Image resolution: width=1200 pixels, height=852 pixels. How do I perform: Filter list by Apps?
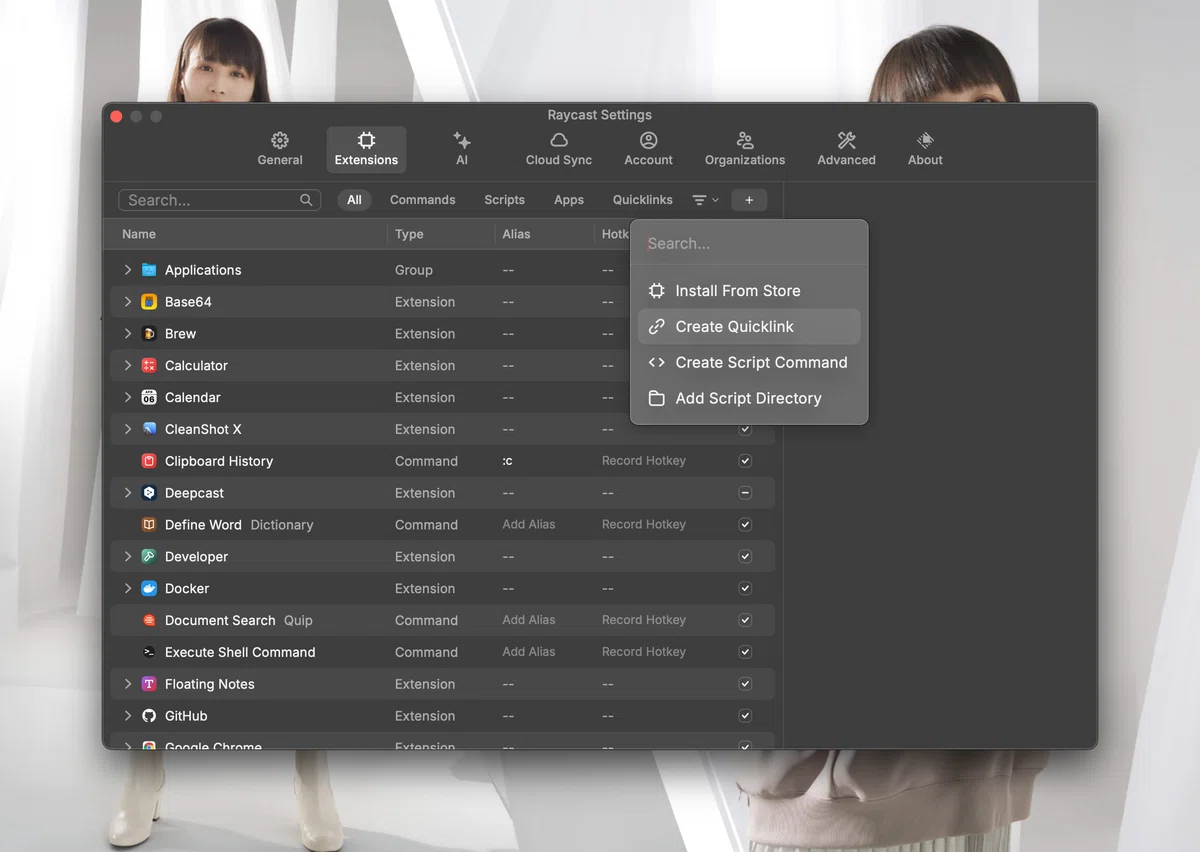click(x=569, y=200)
